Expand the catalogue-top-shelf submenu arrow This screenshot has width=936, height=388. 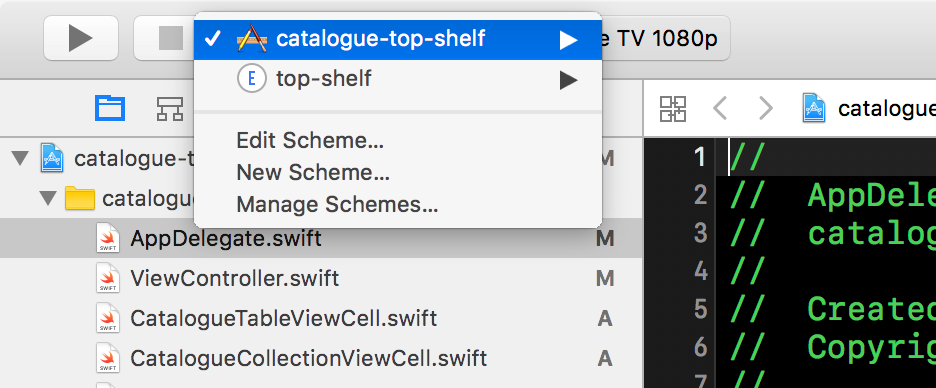568,40
